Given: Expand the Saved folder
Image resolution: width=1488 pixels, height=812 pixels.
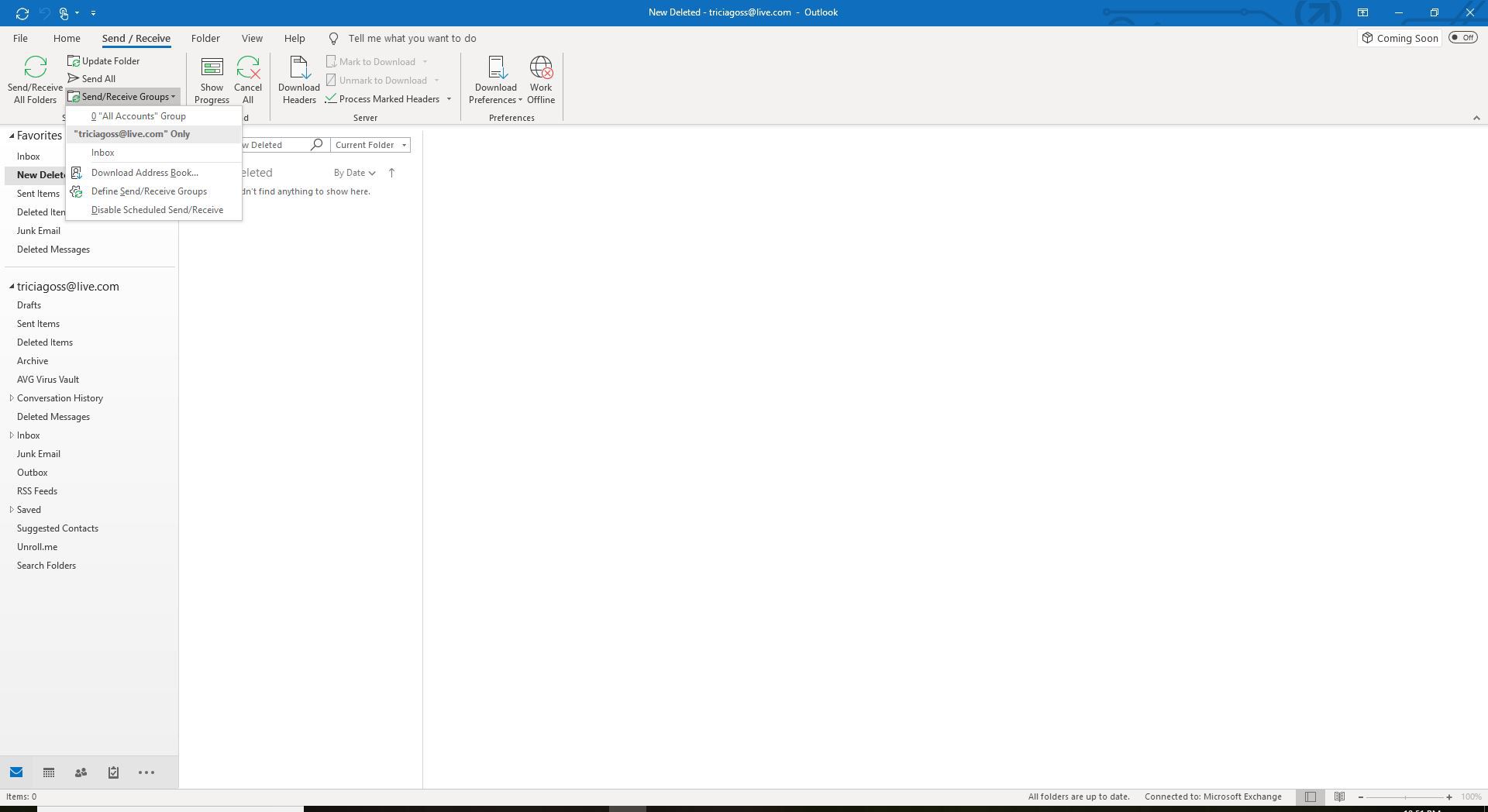Looking at the screenshot, I should click(x=12, y=510).
